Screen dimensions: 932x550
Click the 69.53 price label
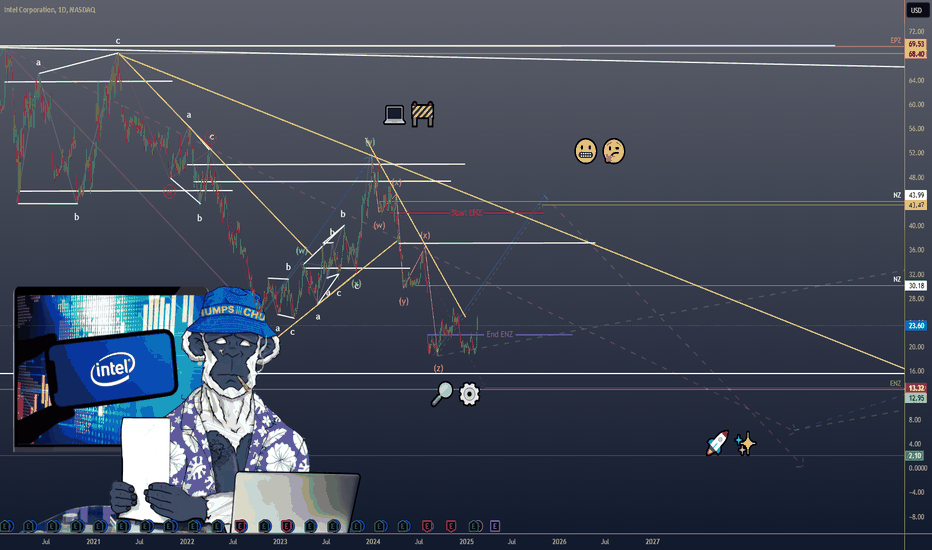coord(916,44)
